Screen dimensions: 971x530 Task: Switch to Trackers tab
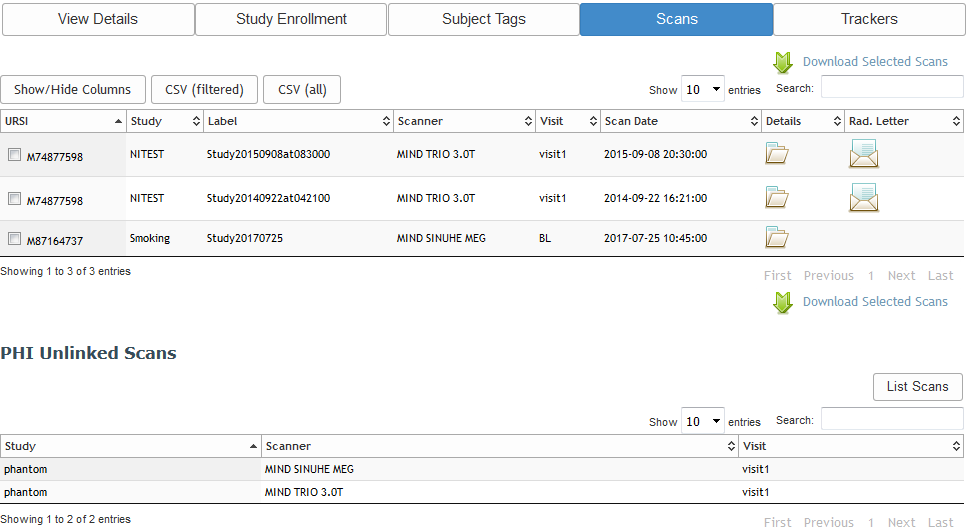pyautogui.click(x=869, y=19)
